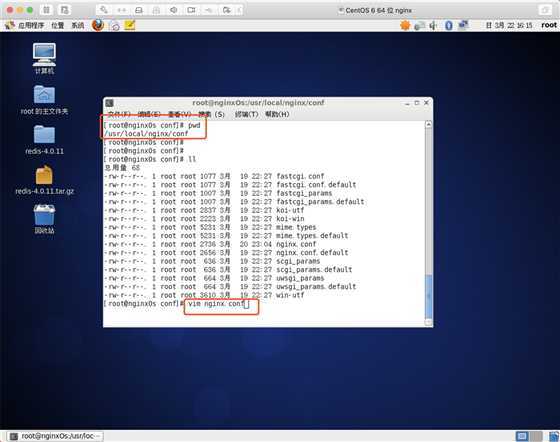Open terminal 搜索(S) menu
This screenshot has width=560, height=442.
click(x=212, y=114)
